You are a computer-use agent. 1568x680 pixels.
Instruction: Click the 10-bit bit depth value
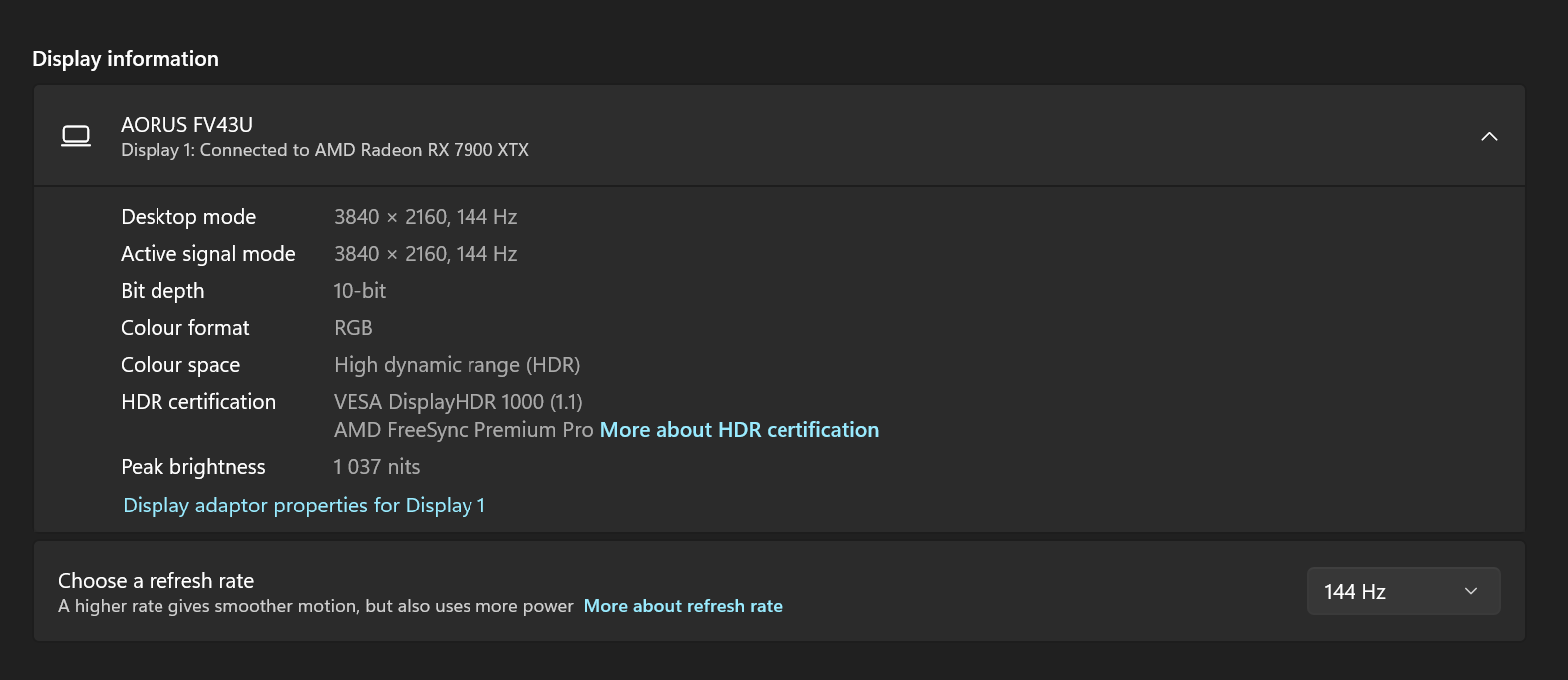click(359, 291)
